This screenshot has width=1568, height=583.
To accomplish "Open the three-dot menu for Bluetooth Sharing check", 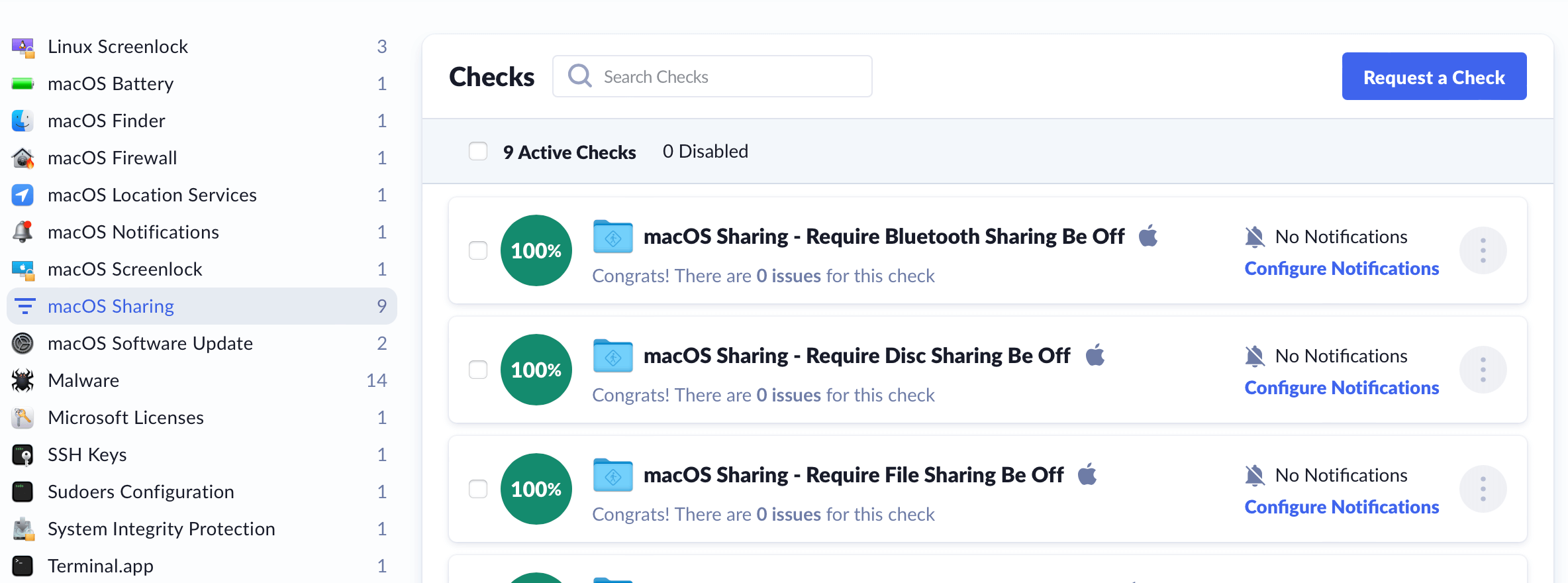I will pyautogui.click(x=1483, y=250).
